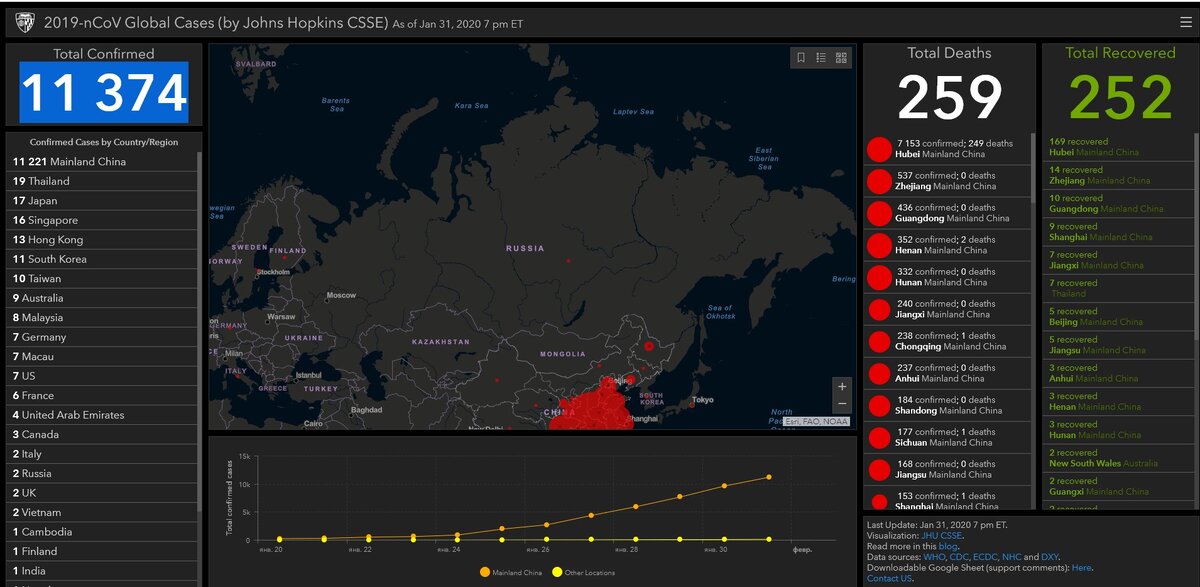1200x587 pixels.
Task: Click the red circle beside Hunan deaths entry
Action: pos(879,277)
